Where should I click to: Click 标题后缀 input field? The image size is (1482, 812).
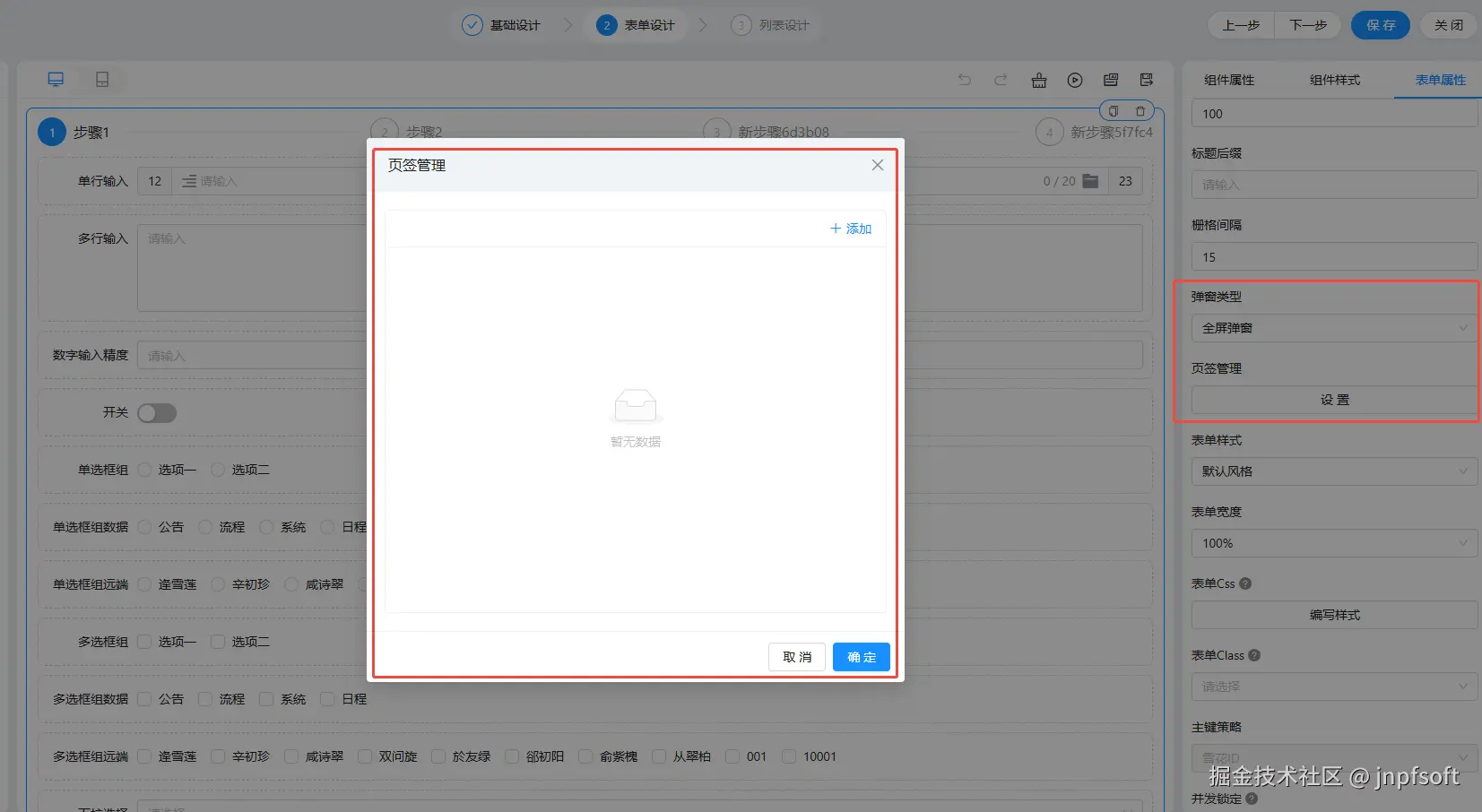1334,185
